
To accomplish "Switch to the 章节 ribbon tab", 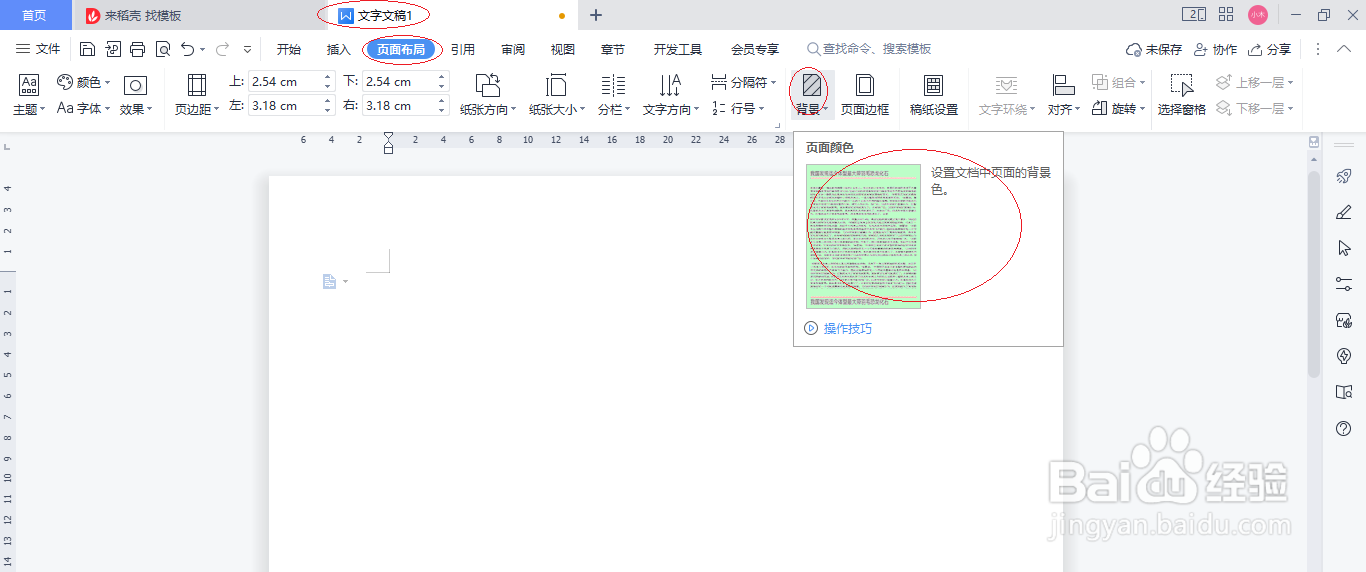I will tap(613, 49).
